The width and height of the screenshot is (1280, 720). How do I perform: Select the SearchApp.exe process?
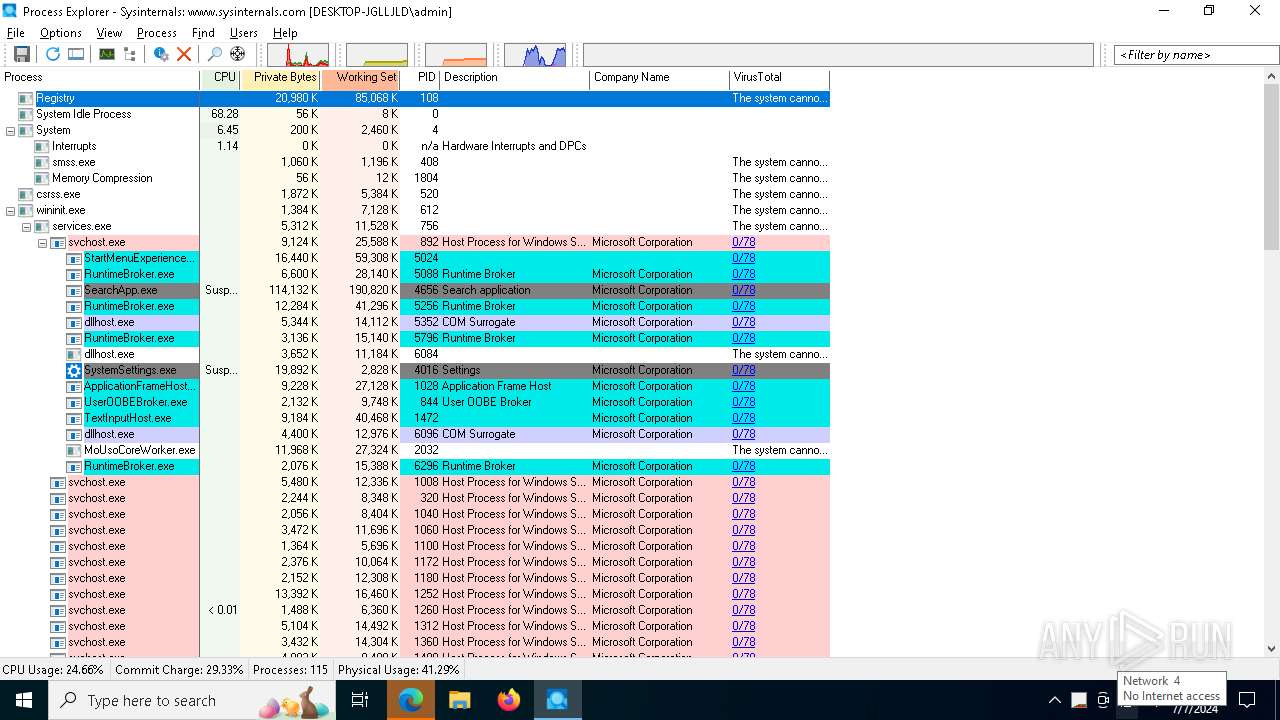415,290
